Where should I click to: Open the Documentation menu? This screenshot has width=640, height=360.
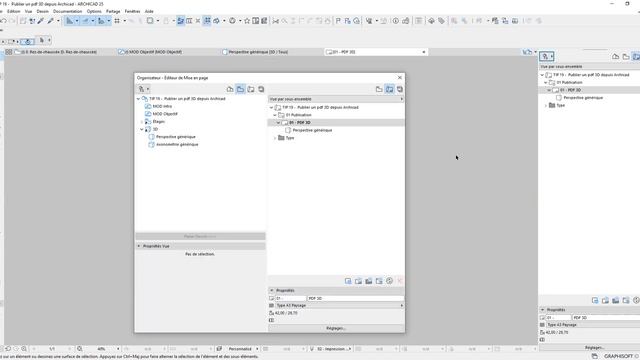pyautogui.click(x=67, y=11)
